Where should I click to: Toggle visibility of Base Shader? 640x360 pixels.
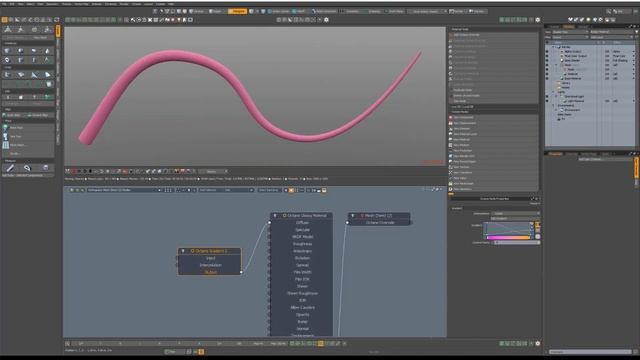tap(547, 60)
